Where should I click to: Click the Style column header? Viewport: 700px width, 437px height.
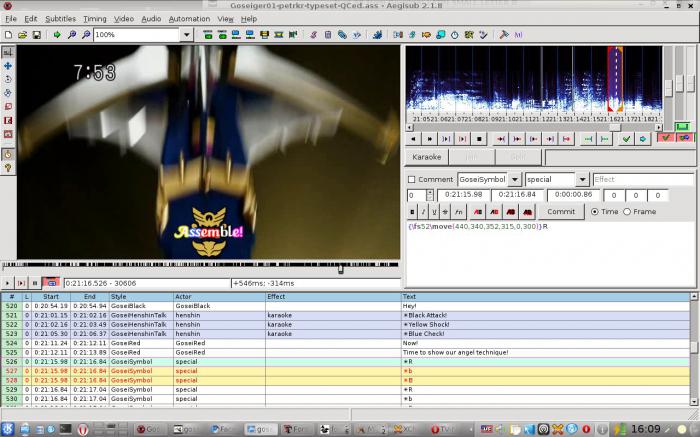[141, 296]
